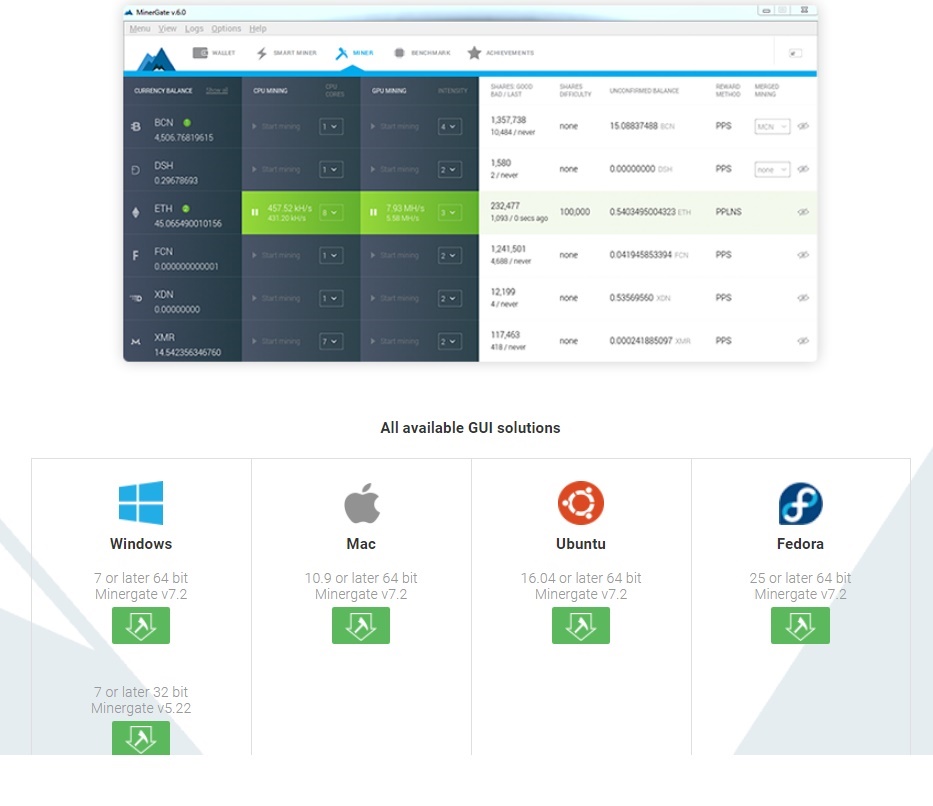933x806 pixels.
Task: Select the Miner tab
Action: point(355,53)
